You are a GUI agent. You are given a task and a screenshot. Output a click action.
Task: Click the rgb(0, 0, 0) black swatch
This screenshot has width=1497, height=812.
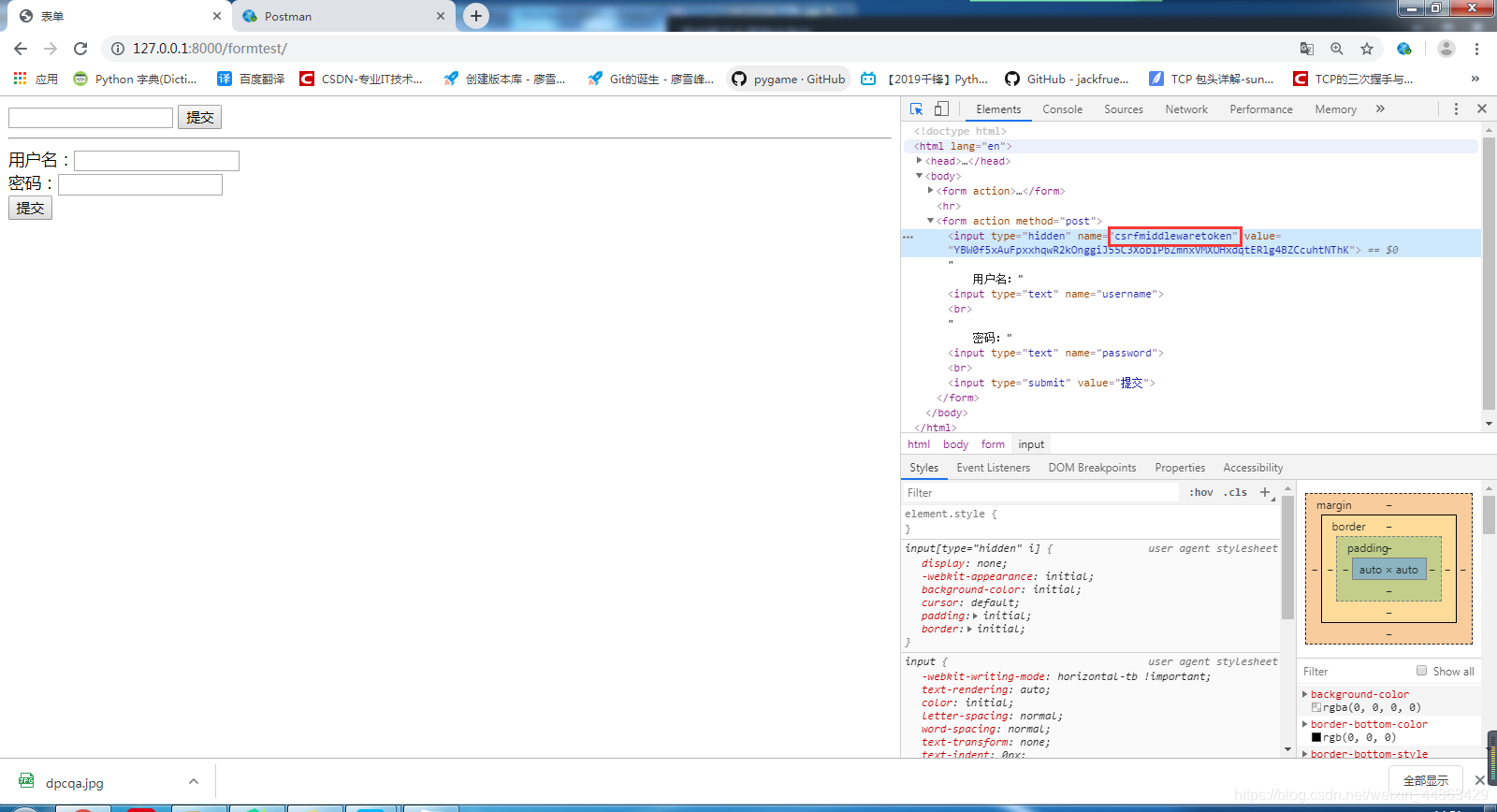click(1316, 737)
